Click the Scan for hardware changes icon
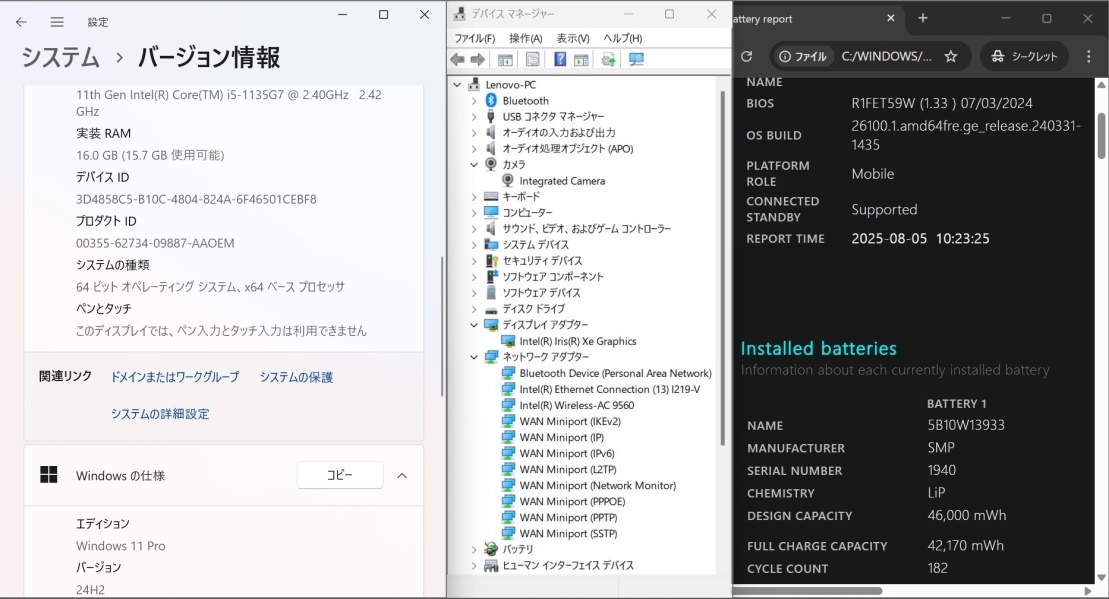Image resolution: width=1109 pixels, height=599 pixels. 637,59
